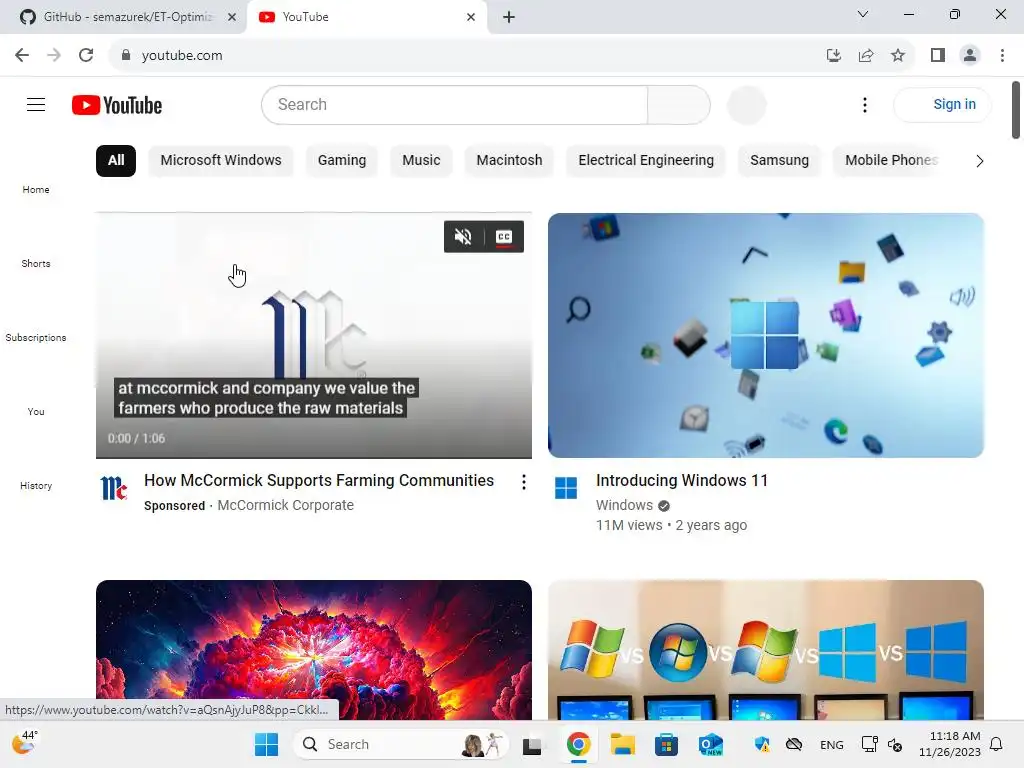Open Microsoft Store from taskbar

[x=666, y=744]
